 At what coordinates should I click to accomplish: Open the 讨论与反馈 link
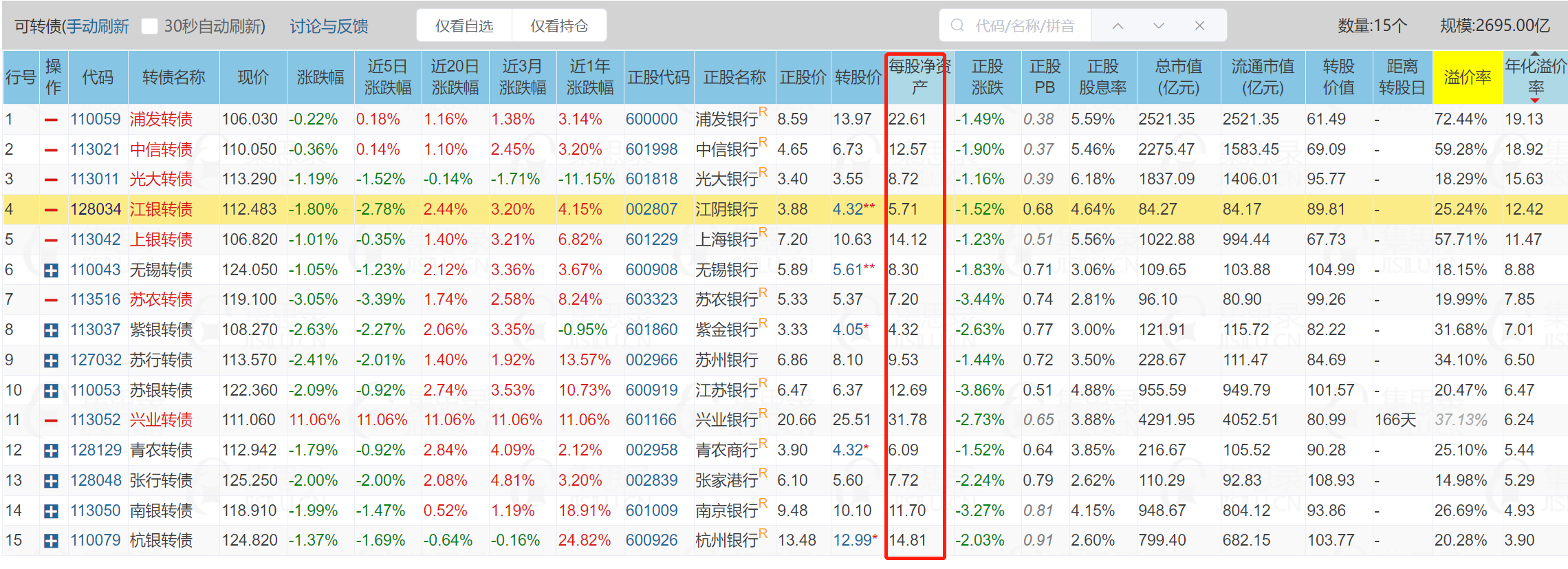[329, 26]
